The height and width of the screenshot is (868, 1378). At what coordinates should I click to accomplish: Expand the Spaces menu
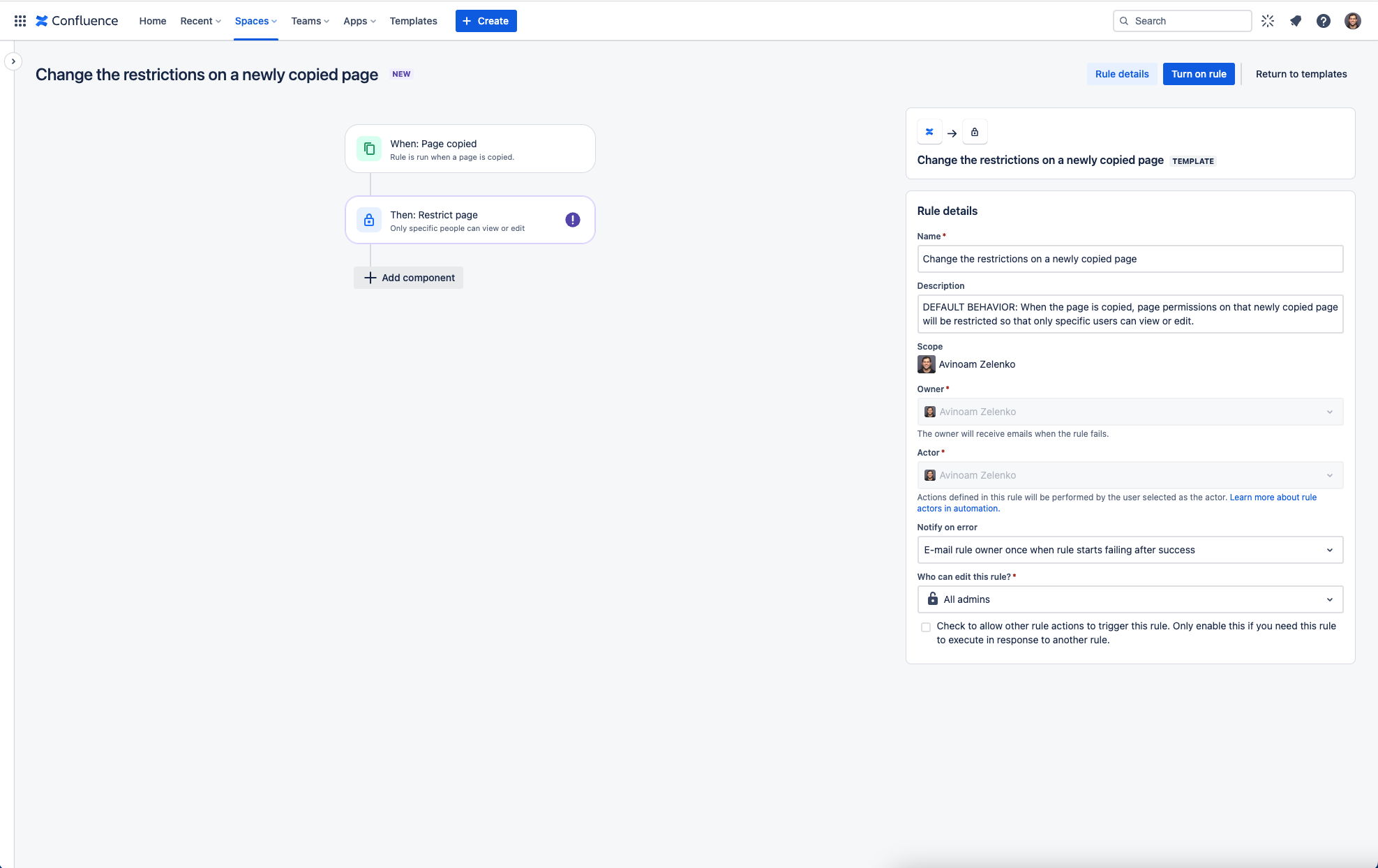(256, 21)
